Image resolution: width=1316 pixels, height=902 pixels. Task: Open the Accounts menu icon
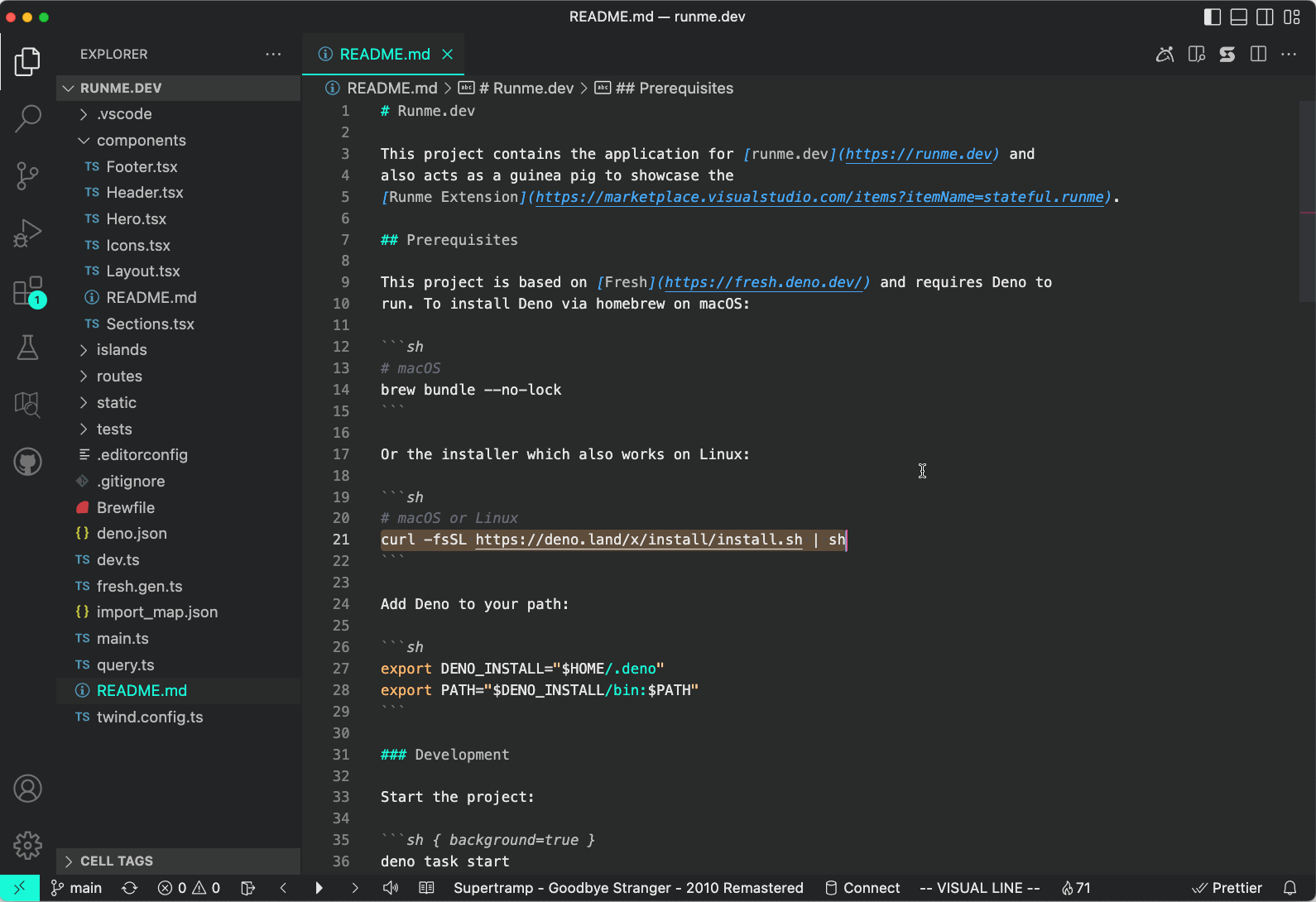pyautogui.click(x=27, y=789)
